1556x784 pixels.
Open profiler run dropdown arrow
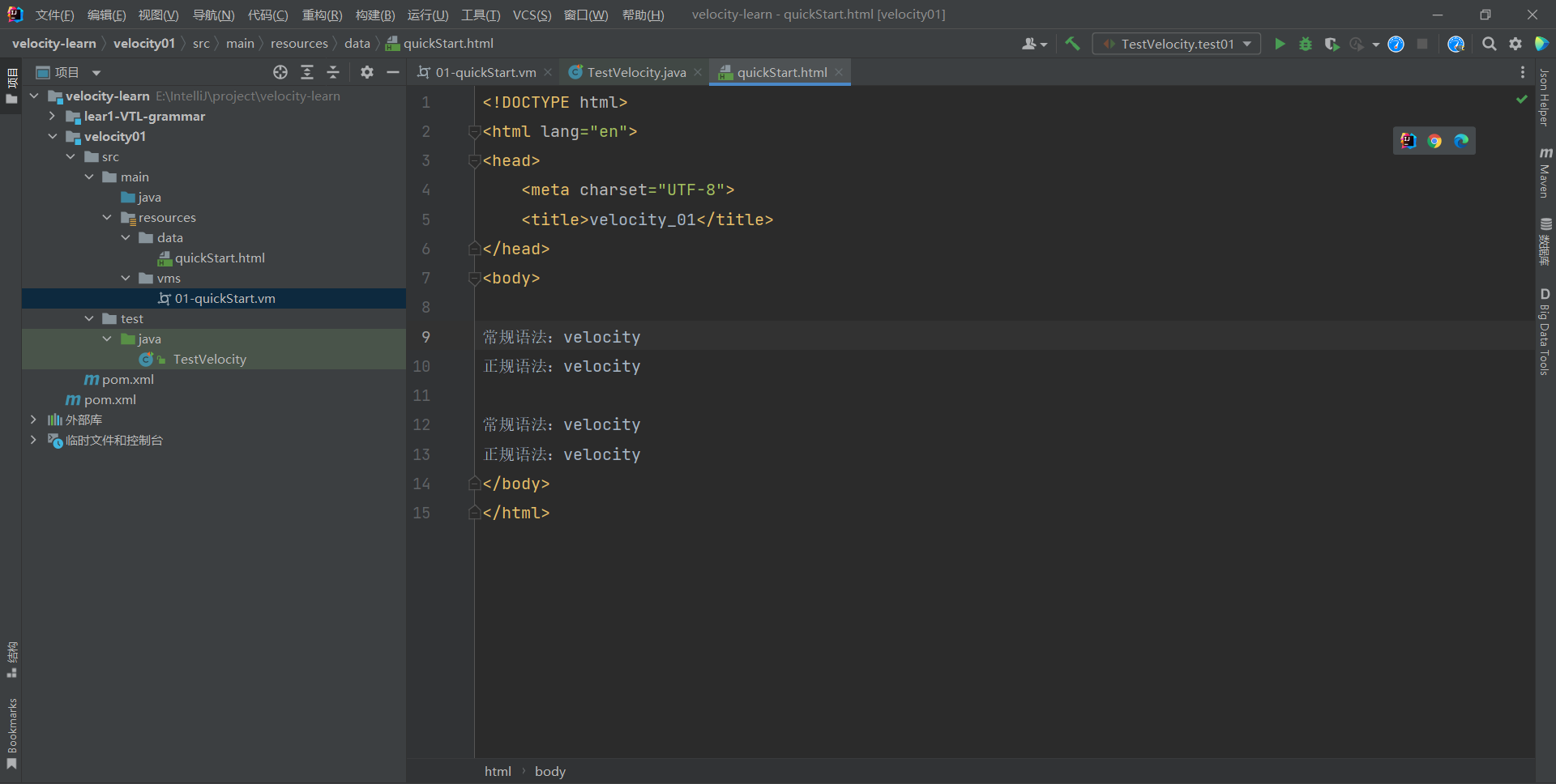[x=1375, y=45]
